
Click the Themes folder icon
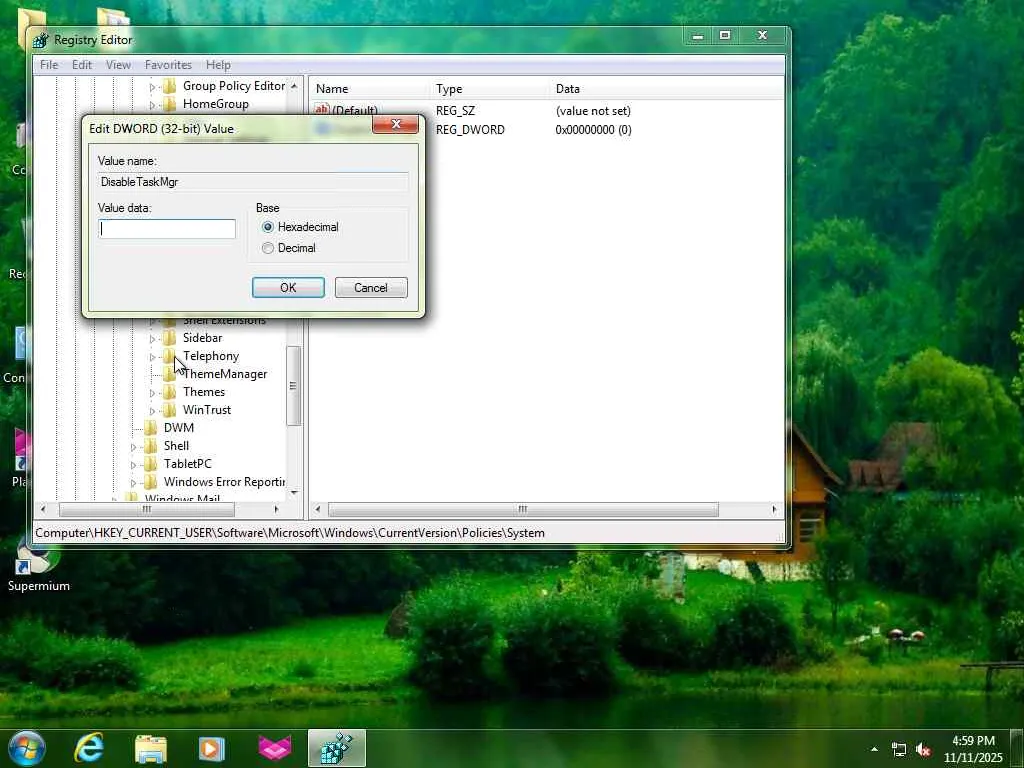coord(170,392)
